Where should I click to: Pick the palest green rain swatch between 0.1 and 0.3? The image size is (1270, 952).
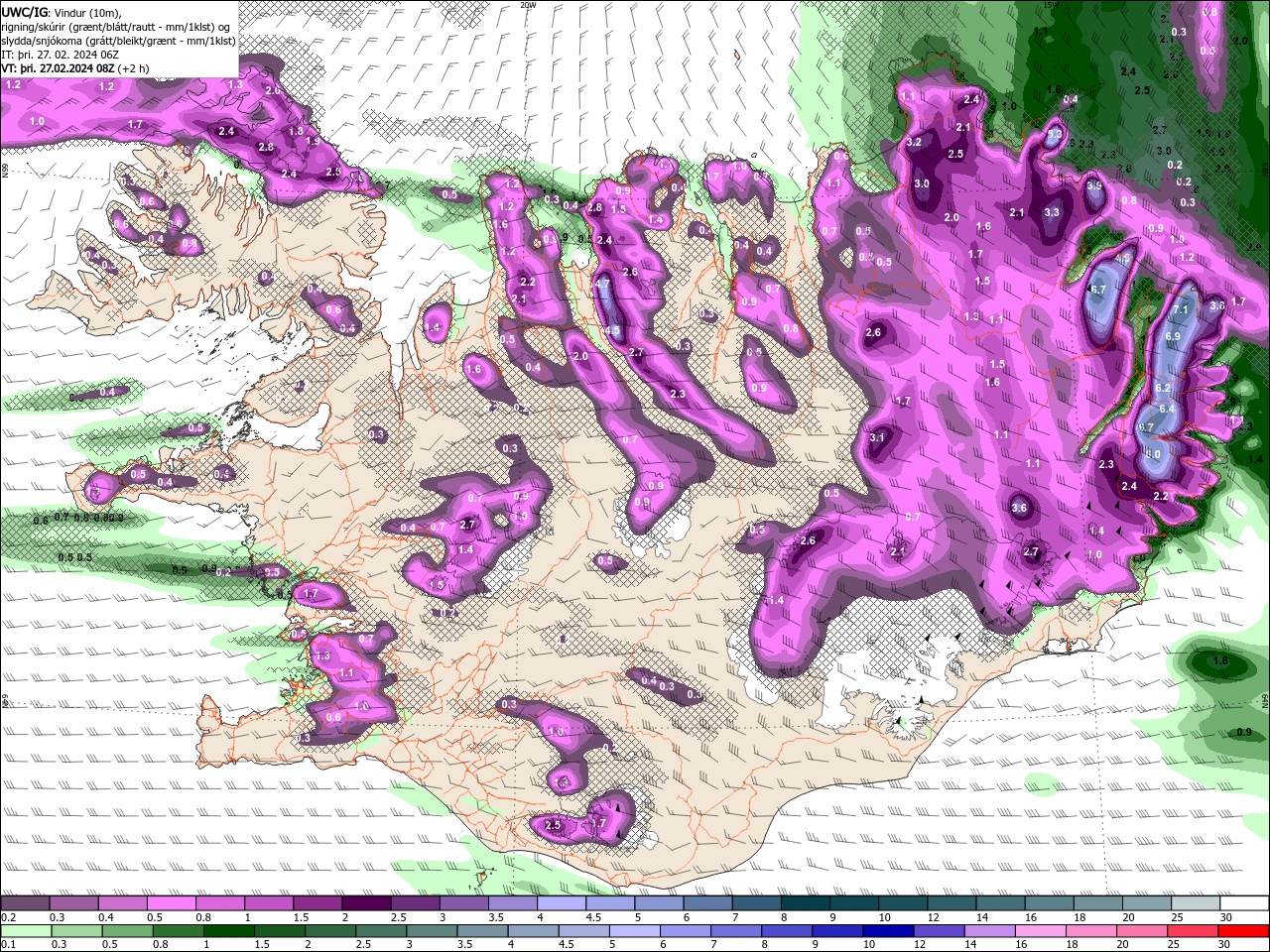click(26, 931)
